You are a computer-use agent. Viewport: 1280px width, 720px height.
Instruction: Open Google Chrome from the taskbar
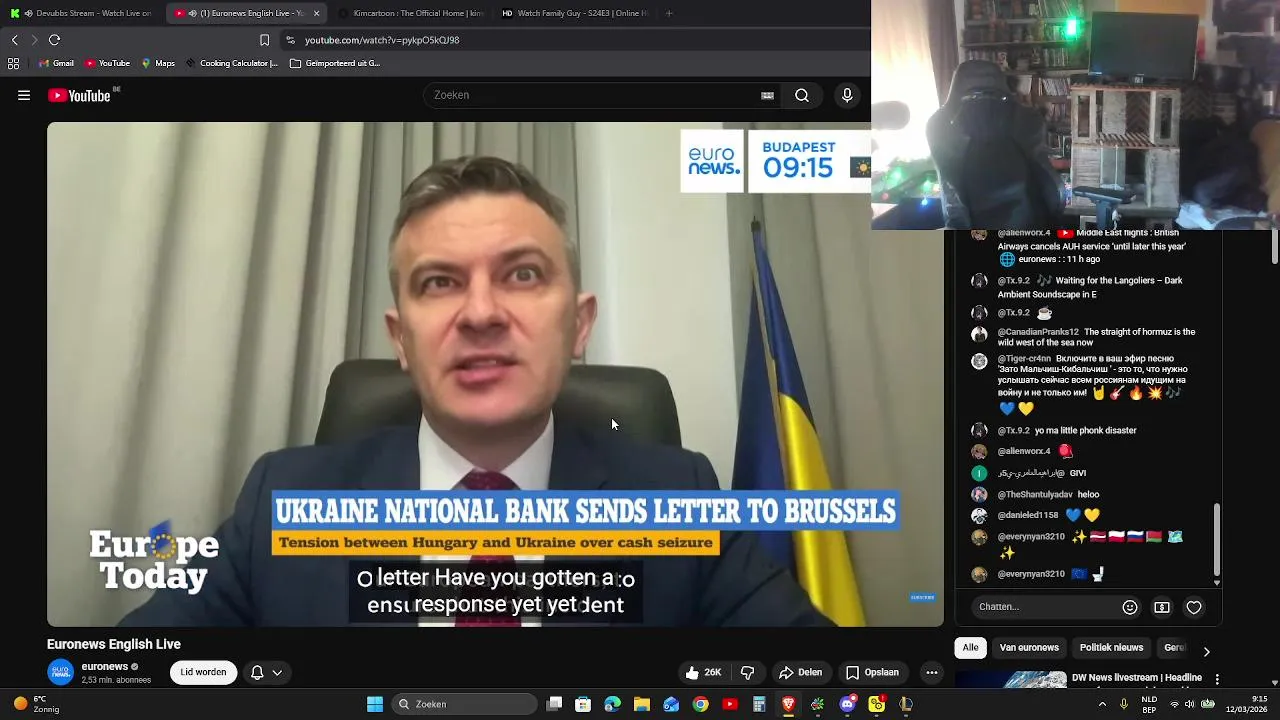700,704
